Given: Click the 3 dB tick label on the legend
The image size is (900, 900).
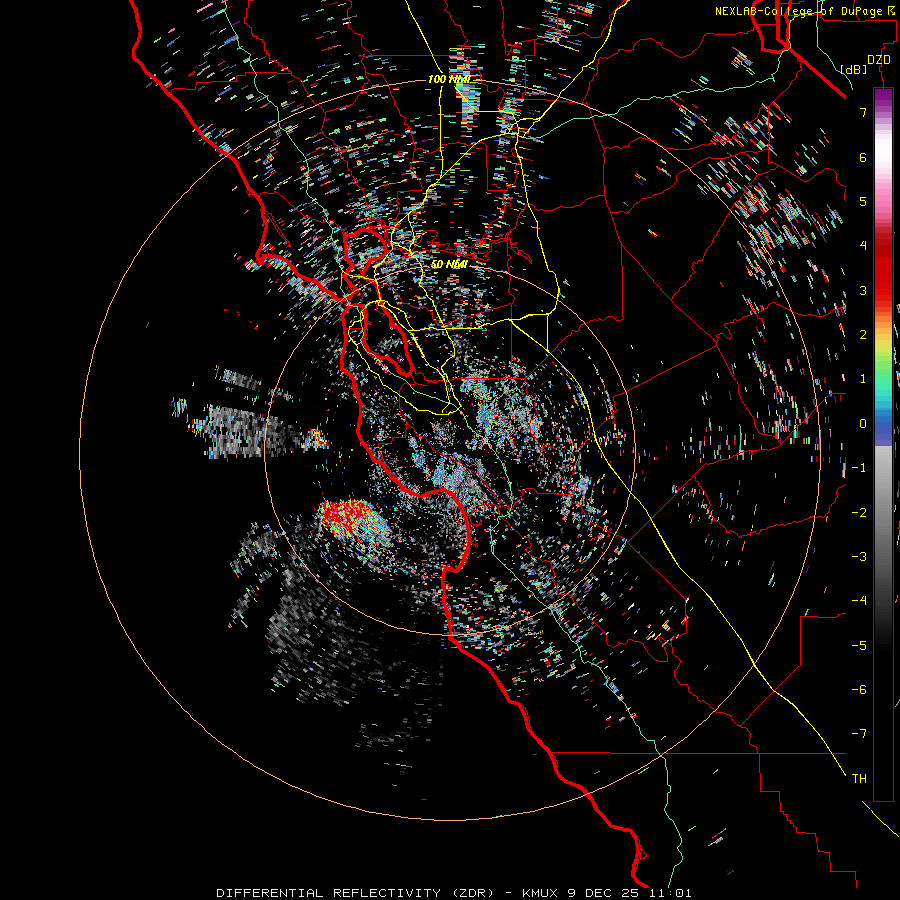Looking at the screenshot, I should pyautogui.click(x=863, y=290).
